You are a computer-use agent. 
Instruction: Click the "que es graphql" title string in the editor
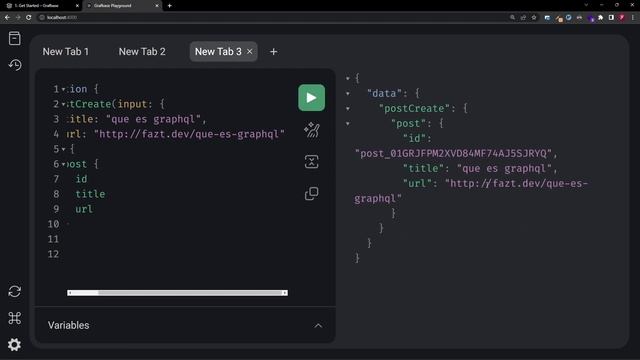click(153, 119)
